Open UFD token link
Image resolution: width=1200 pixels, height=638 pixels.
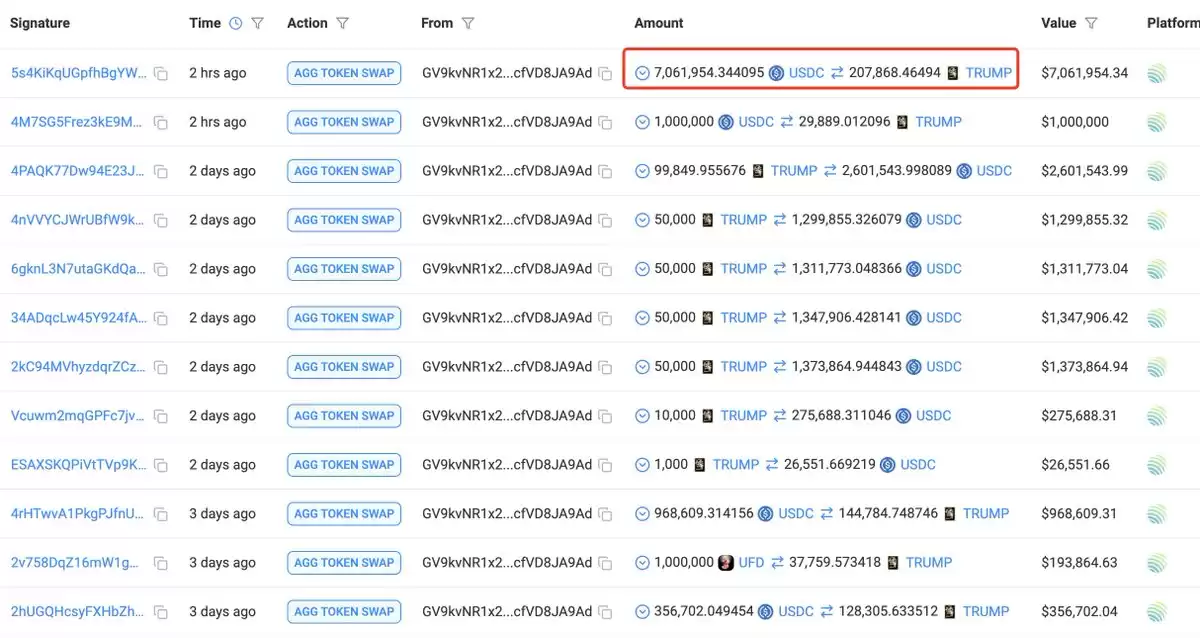[751, 563]
